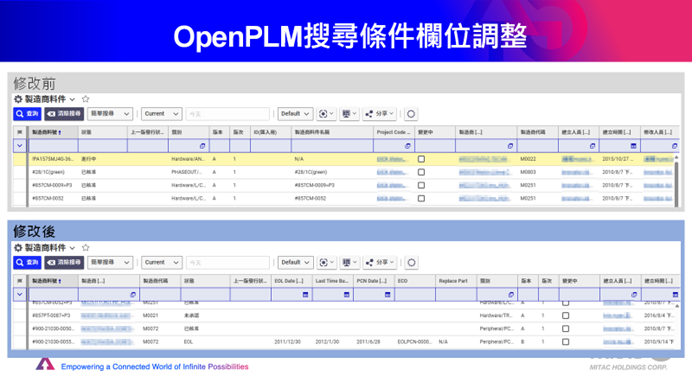Click the 查詢 search button in 修改前 panel
Image resolution: width=692 pixels, height=389 pixels.
(x=27, y=114)
